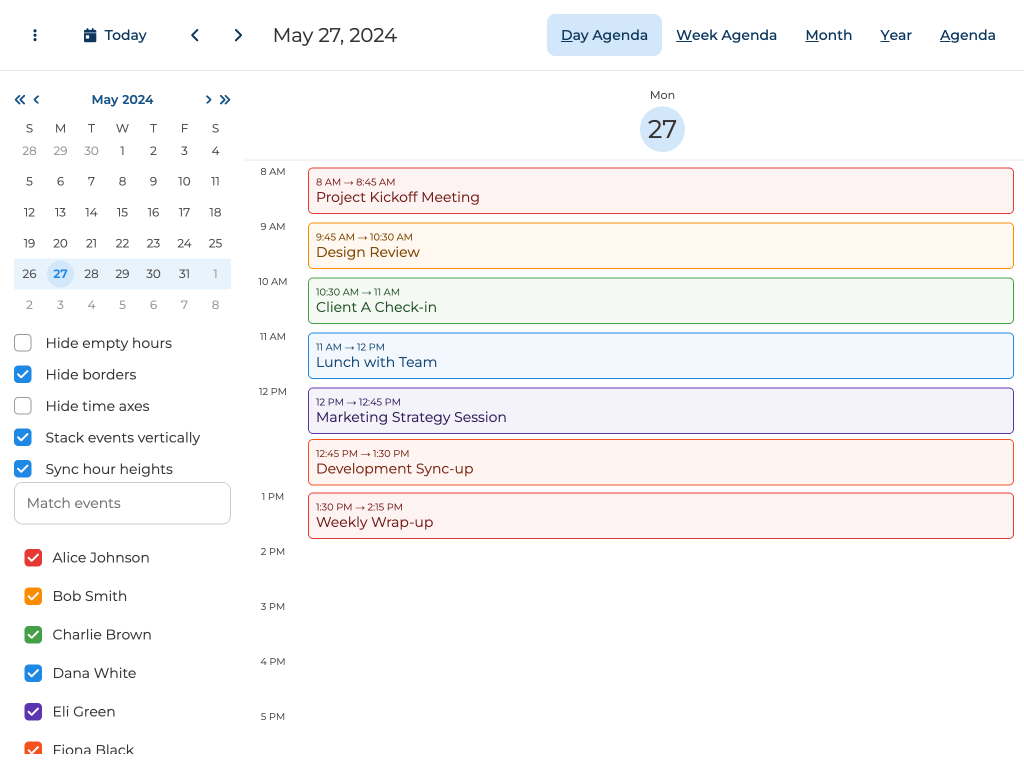This screenshot has width=1024, height=768.
Task: Switch to Month view
Action: [828, 35]
